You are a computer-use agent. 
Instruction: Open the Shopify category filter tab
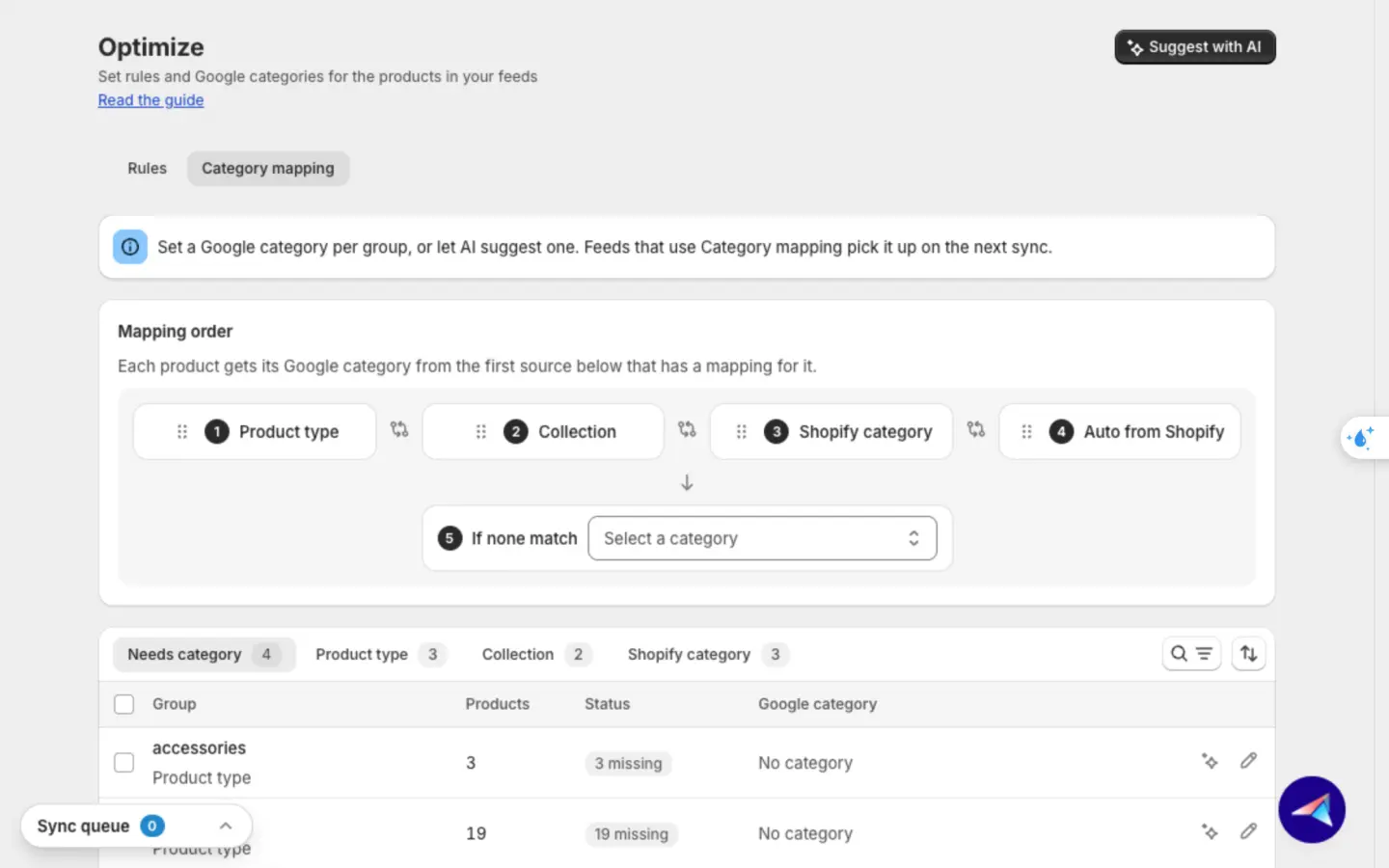(x=708, y=654)
